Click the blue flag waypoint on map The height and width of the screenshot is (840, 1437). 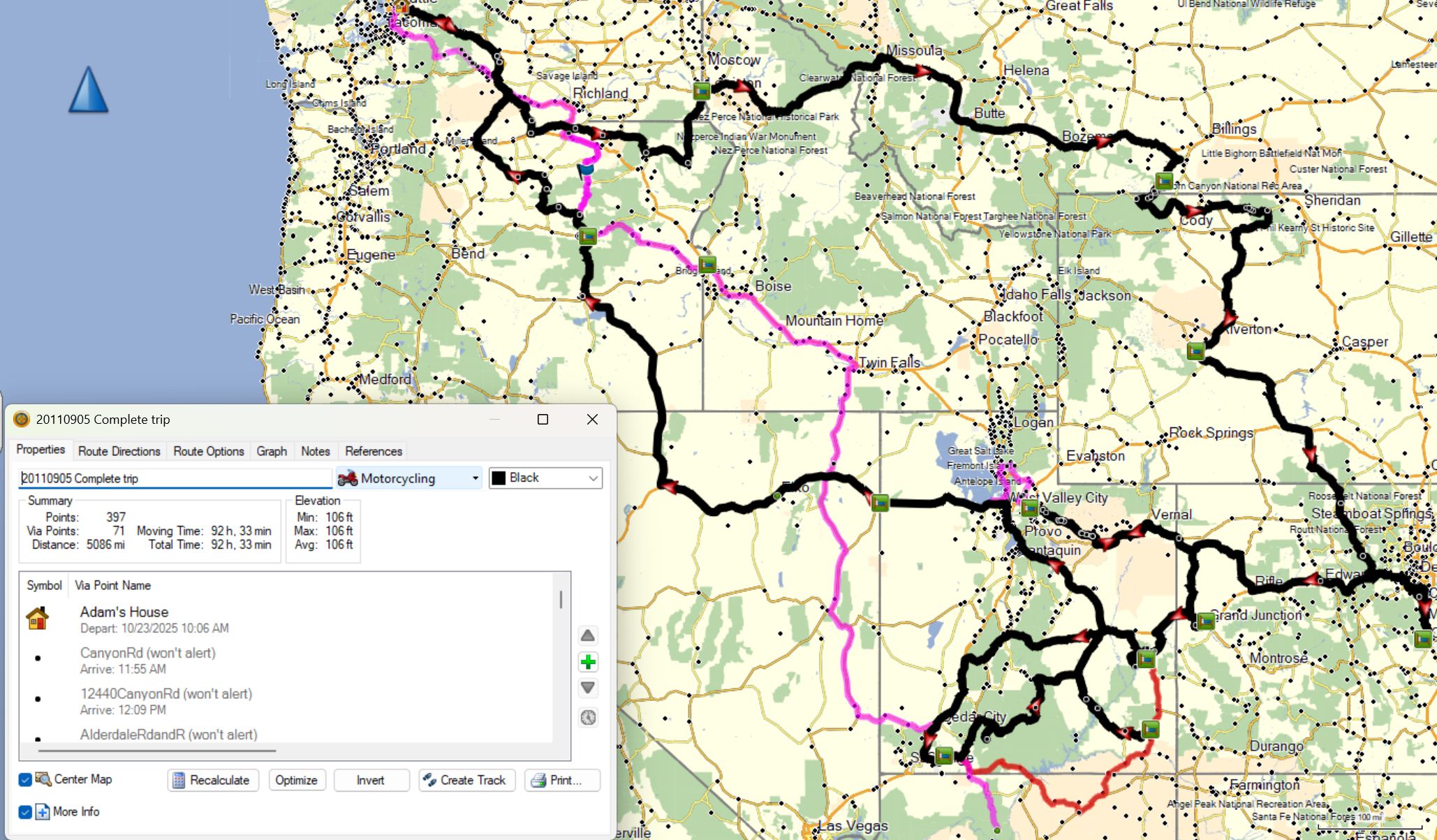click(x=586, y=168)
